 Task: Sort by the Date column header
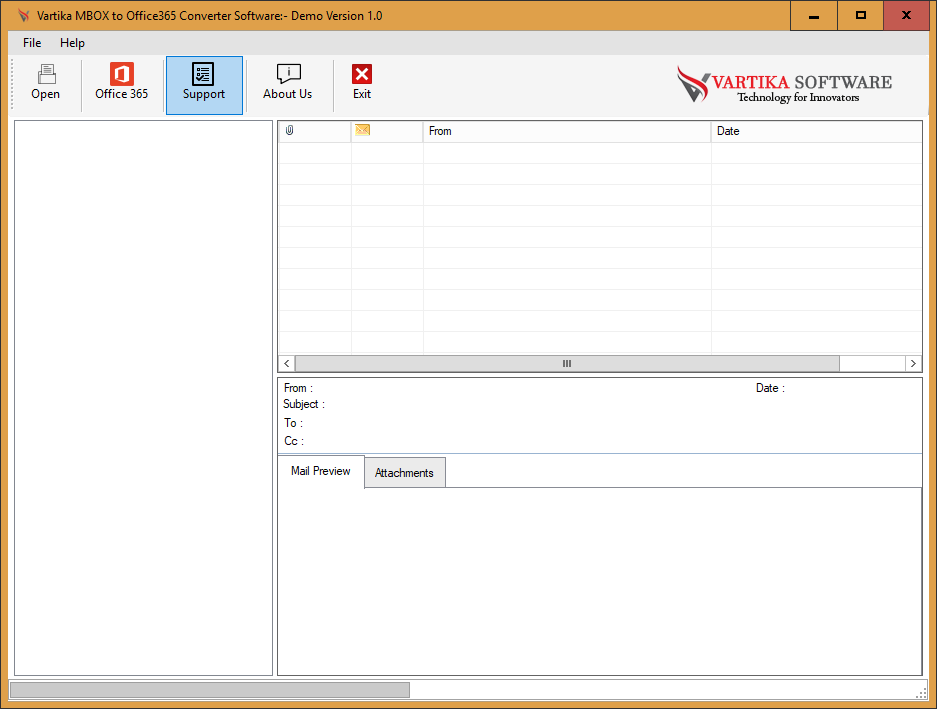tap(816, 132)
